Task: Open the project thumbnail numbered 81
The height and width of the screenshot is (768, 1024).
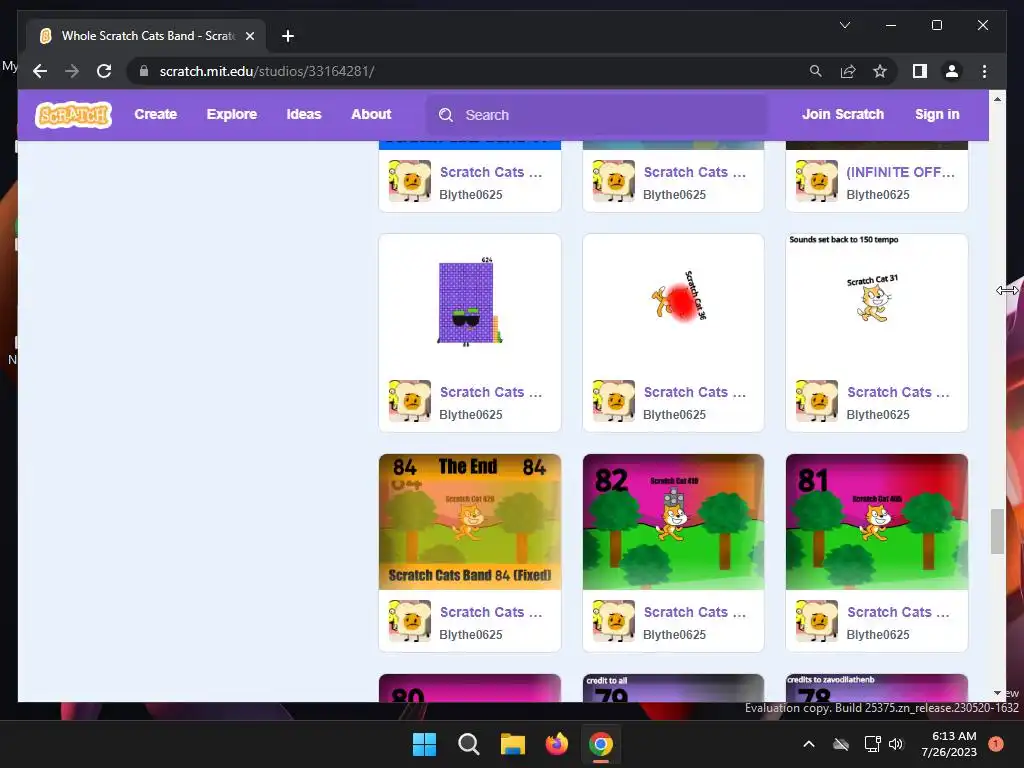Action: coord(877,522)
